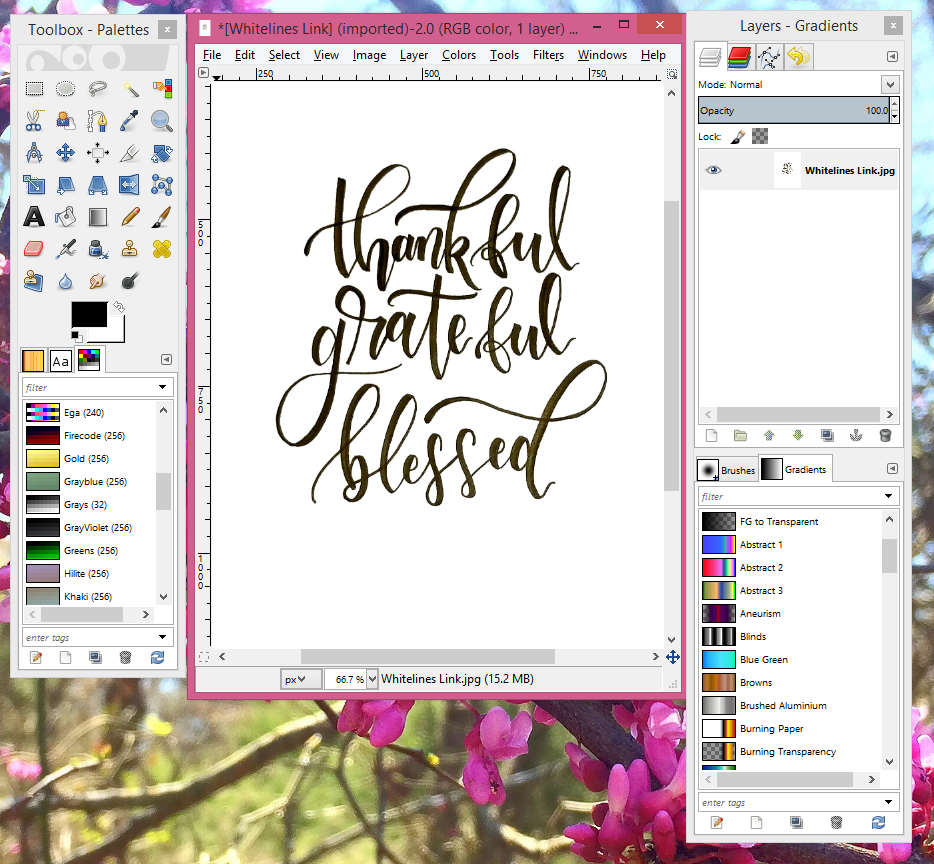Viewport: 934px width, 864px height.
Task: Delete layer using the Layers trash icon
Action: click(885, 435)
